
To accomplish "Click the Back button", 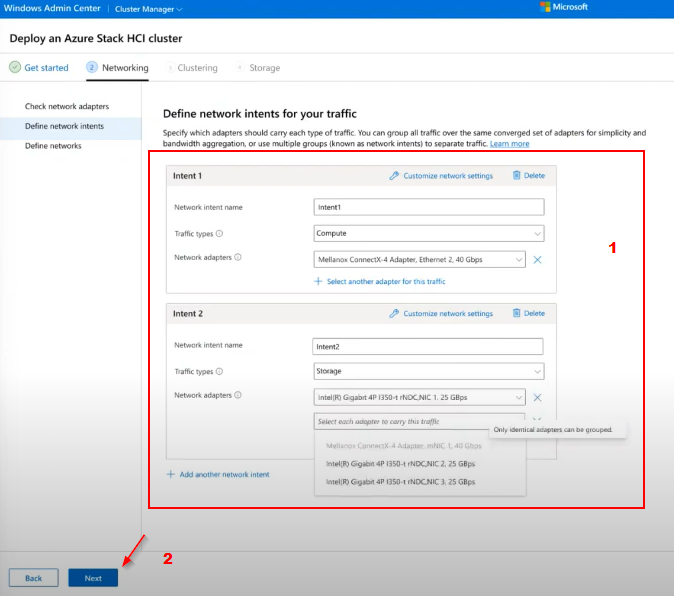I will click(x=34, y=578).
